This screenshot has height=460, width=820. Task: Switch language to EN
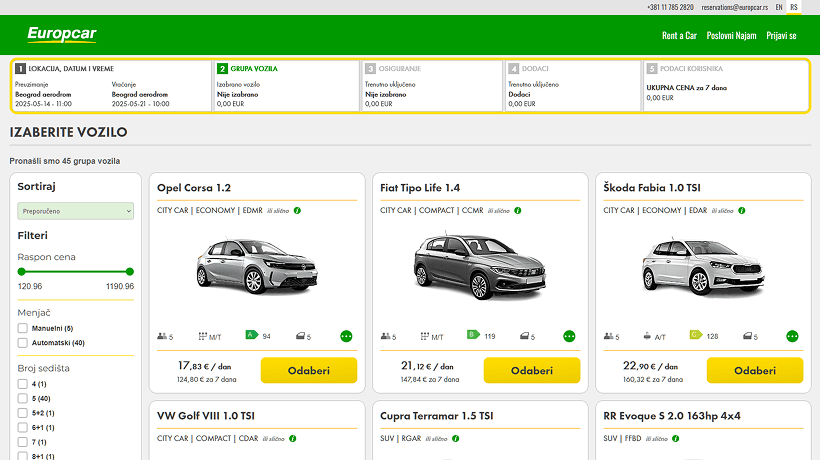click(x=779, y=7)
